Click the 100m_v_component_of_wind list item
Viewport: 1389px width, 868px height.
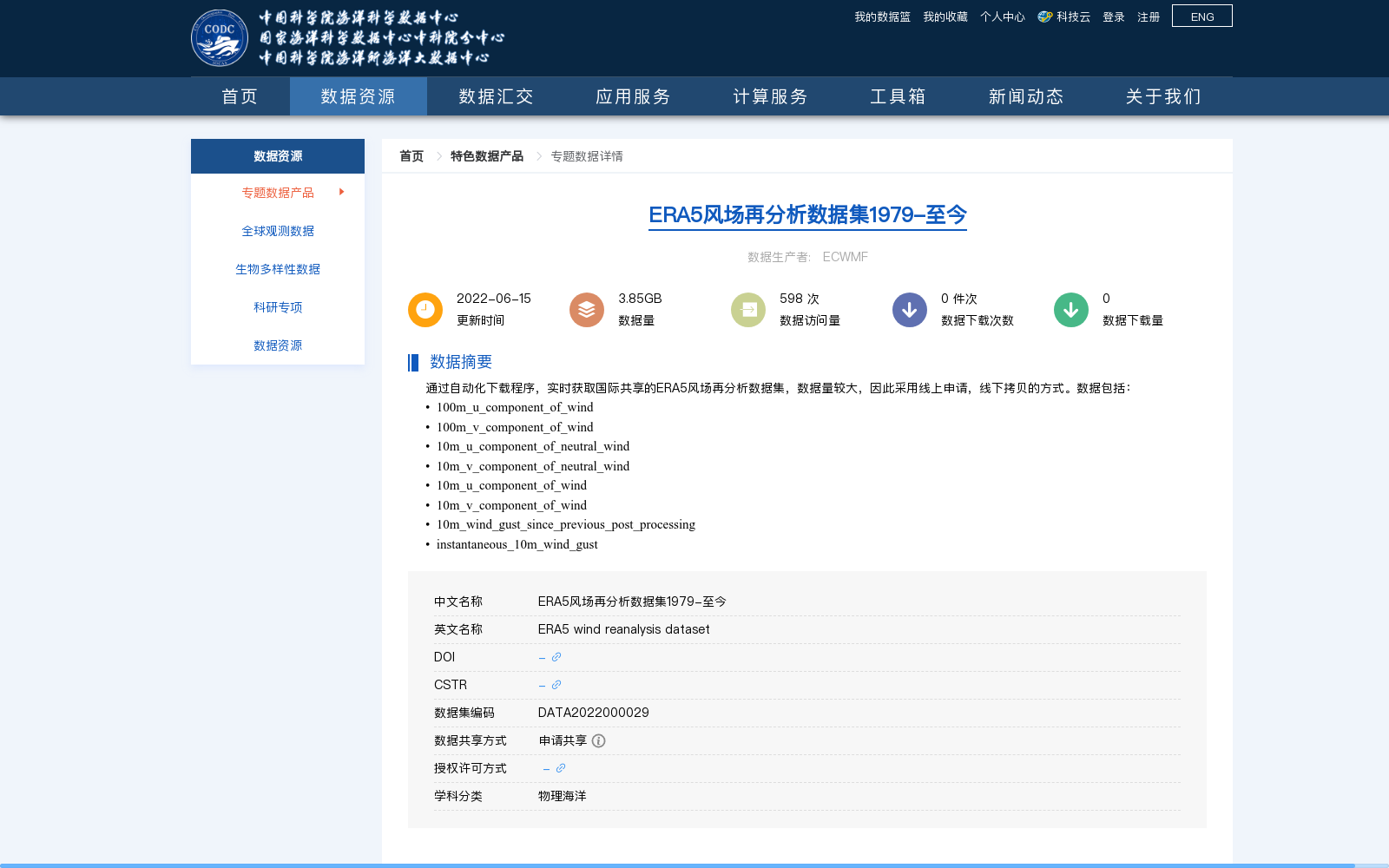point(515,427)
